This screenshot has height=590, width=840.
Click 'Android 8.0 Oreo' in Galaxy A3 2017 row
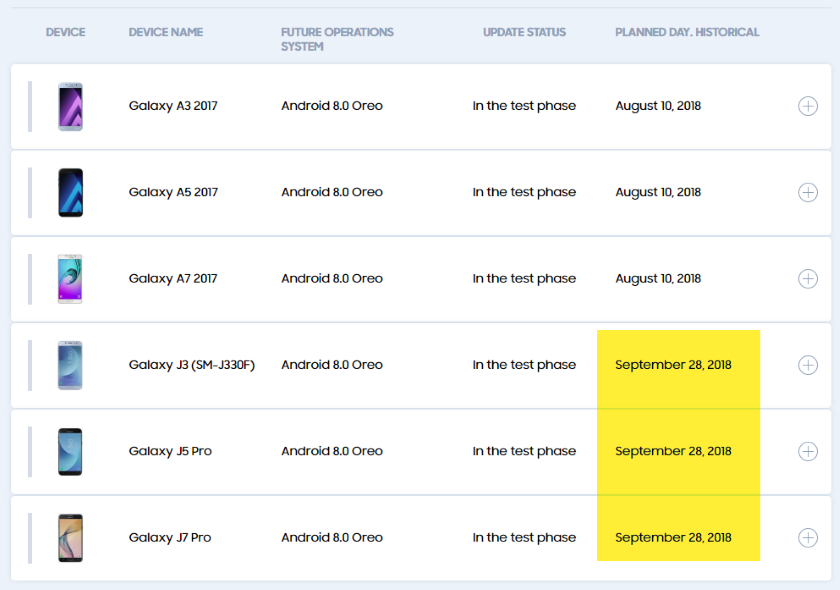point(332,106)
